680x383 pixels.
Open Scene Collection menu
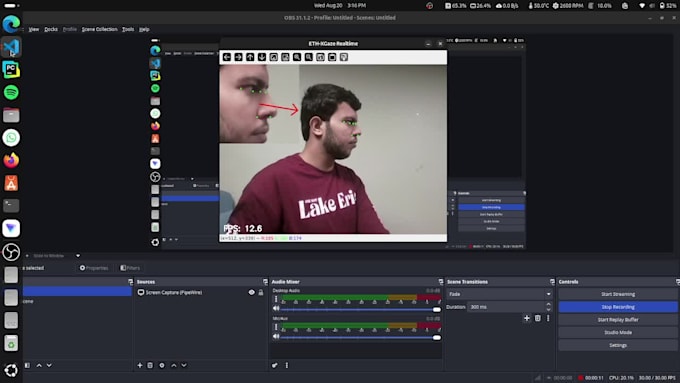tap(100, 29)
